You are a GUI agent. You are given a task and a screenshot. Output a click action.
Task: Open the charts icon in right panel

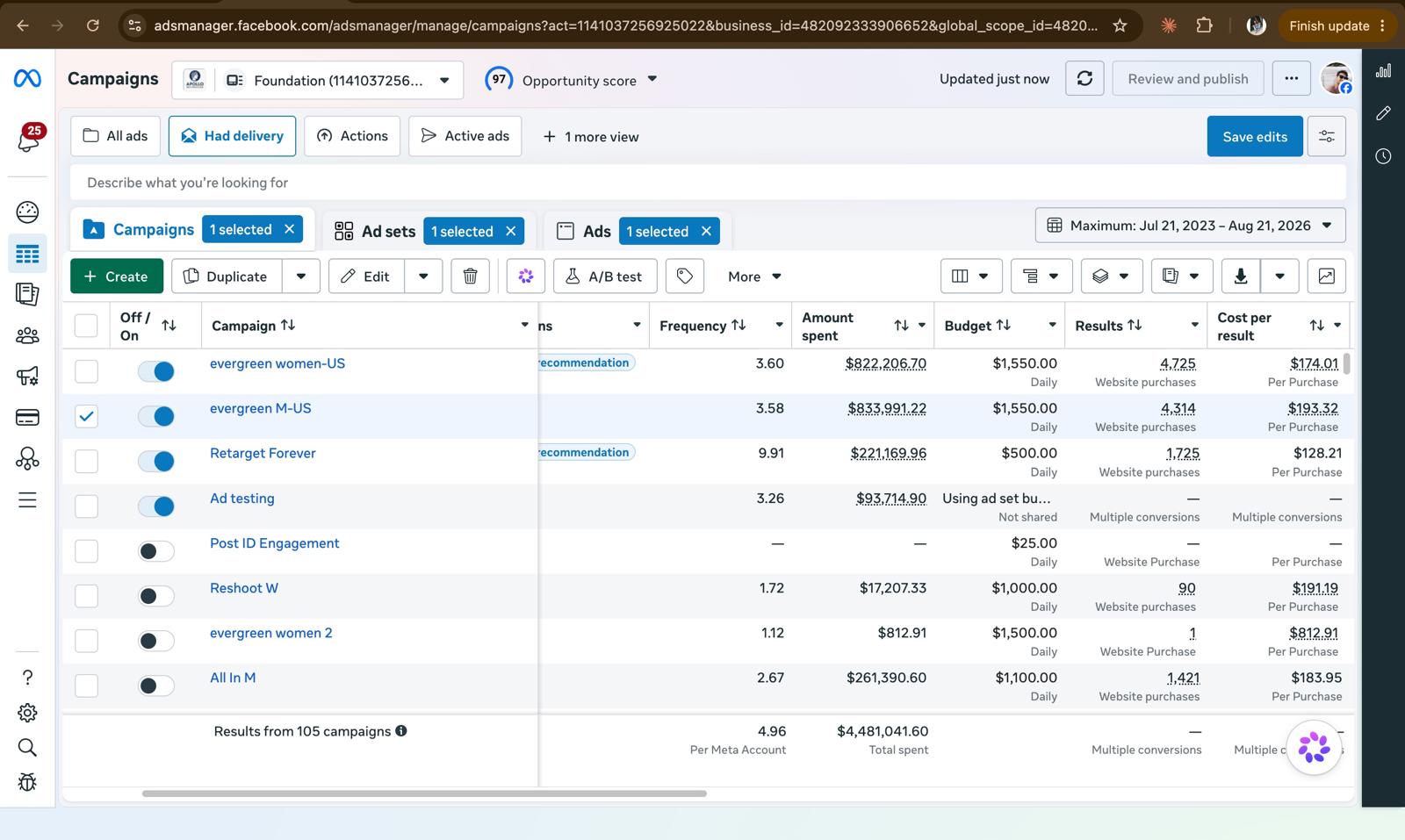1384,71
